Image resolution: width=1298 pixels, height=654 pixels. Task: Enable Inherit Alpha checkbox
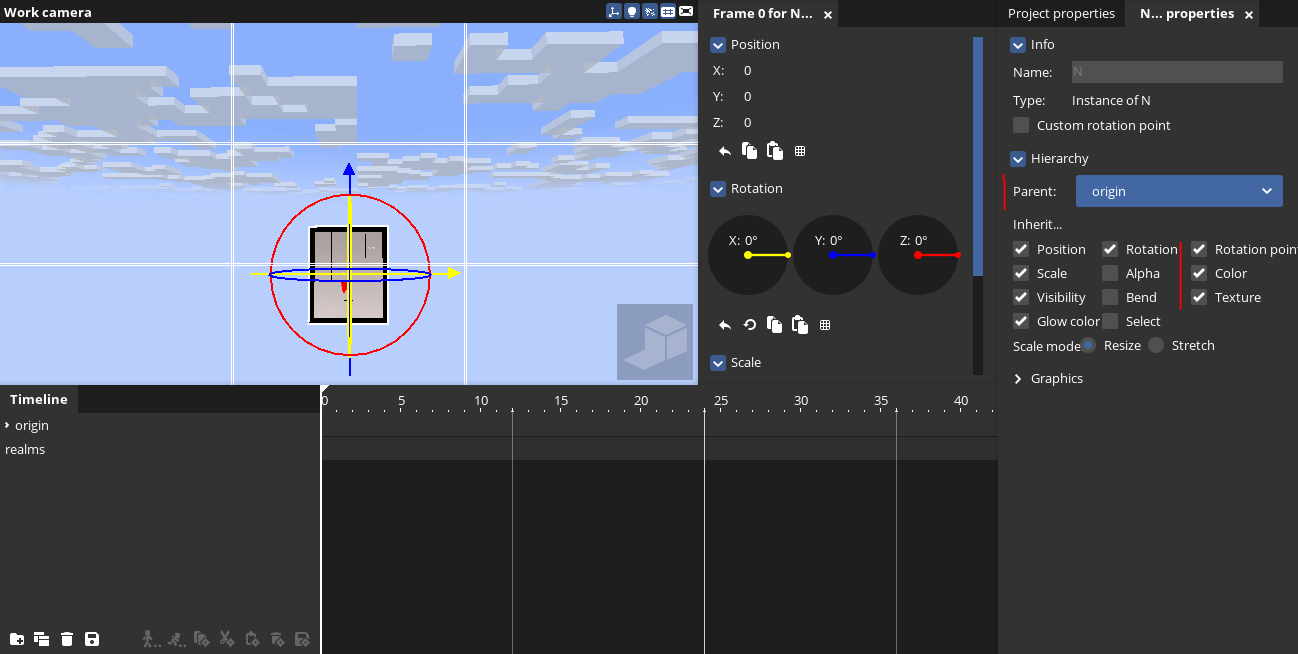1110,273
